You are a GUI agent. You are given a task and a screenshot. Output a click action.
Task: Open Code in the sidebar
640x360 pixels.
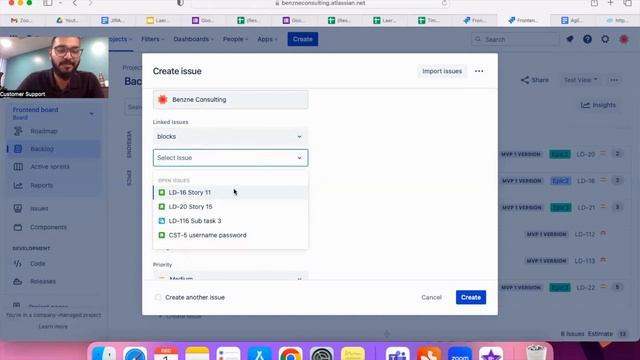53,264
